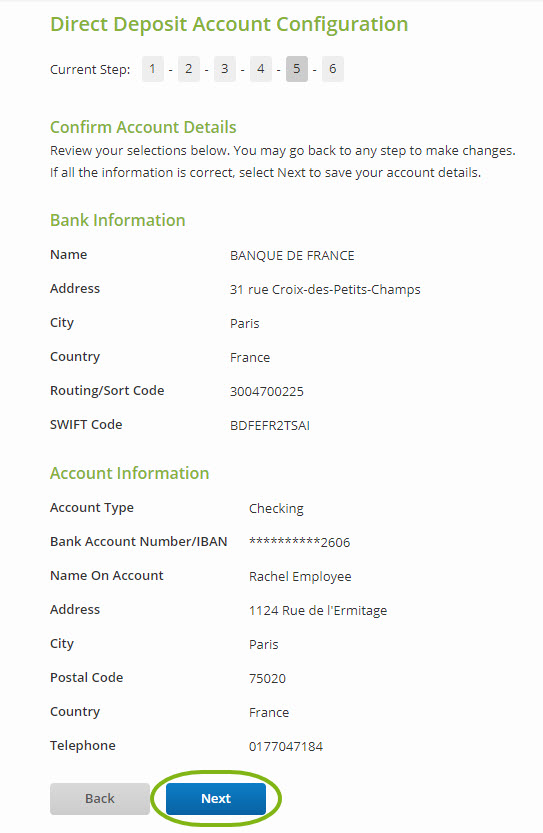Click the Direct Deposit Account Configuration title
543x833 pixels.
tap(229, 24)
